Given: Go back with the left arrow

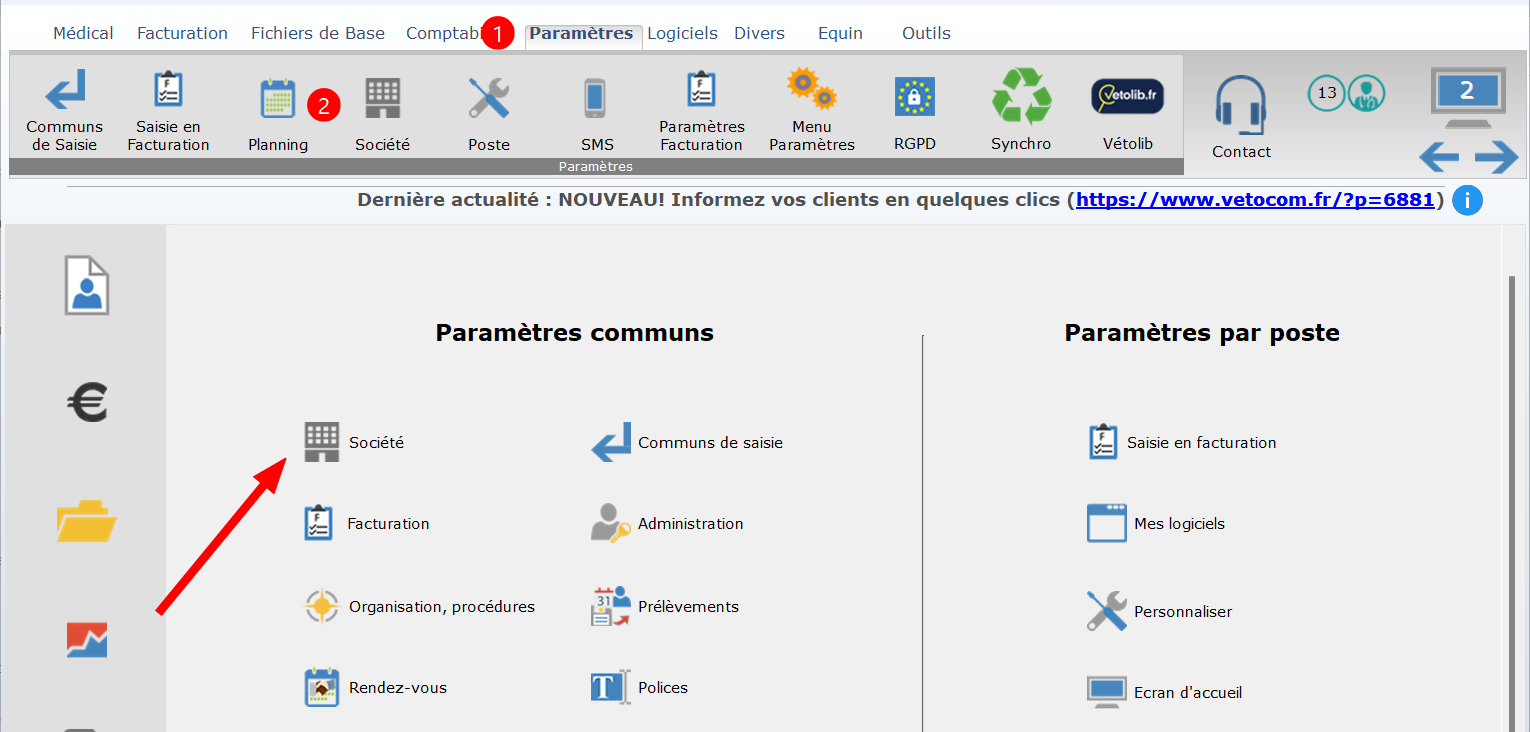Looking at the screenshot, I should (x=1439, y=157).
